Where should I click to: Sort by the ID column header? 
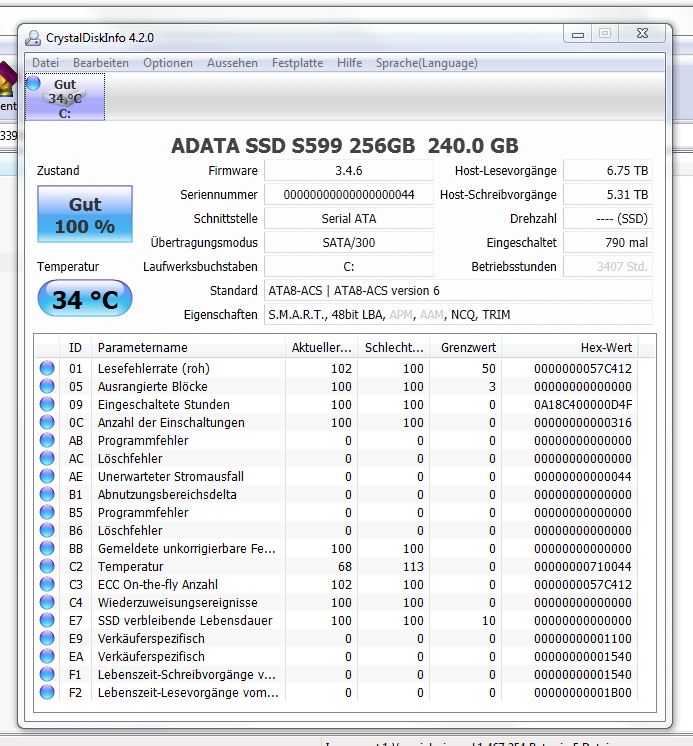pos(75,348)
